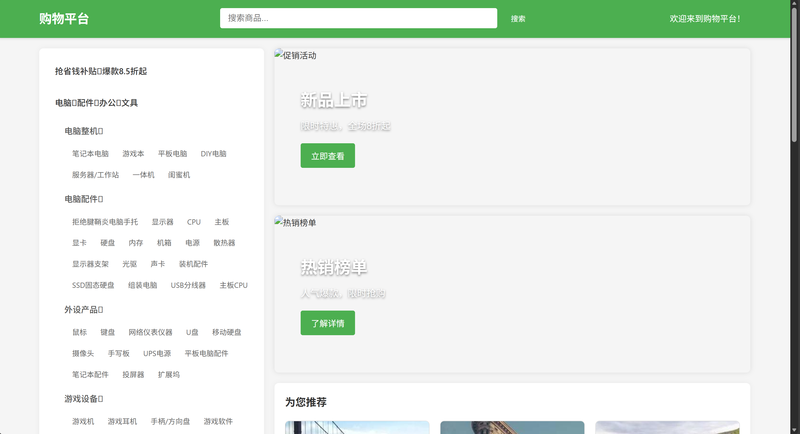Click the 购物平台 logo in header
The width and height of the screenshot is (800, 434).
64,19
